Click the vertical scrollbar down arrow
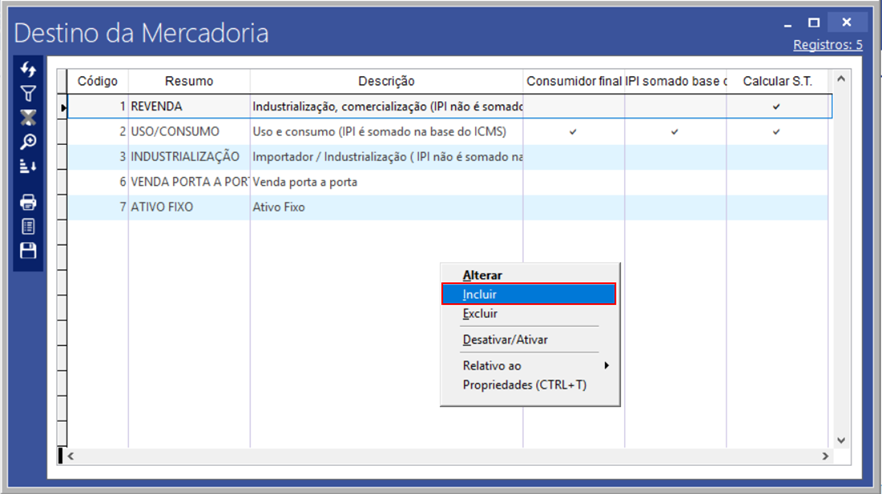Image resolution: width=882 pixels, height=494 pixels. [x=840, y=440]
